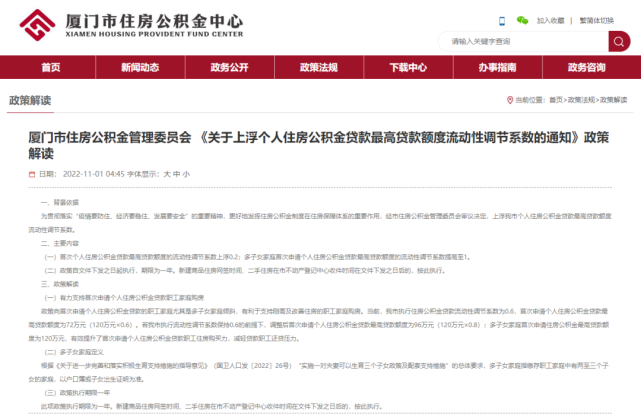Image resolution: width=641 pixels, height=416 pixels.
Task: Set font size to 中
Action: (176, 174)
